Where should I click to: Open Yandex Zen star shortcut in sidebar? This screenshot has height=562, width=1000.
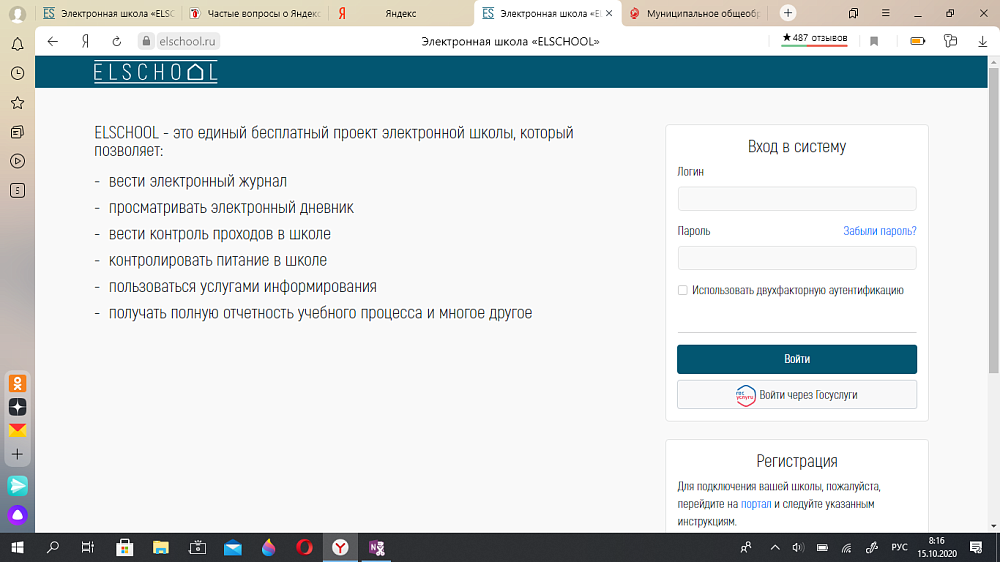tap(17, 407)
